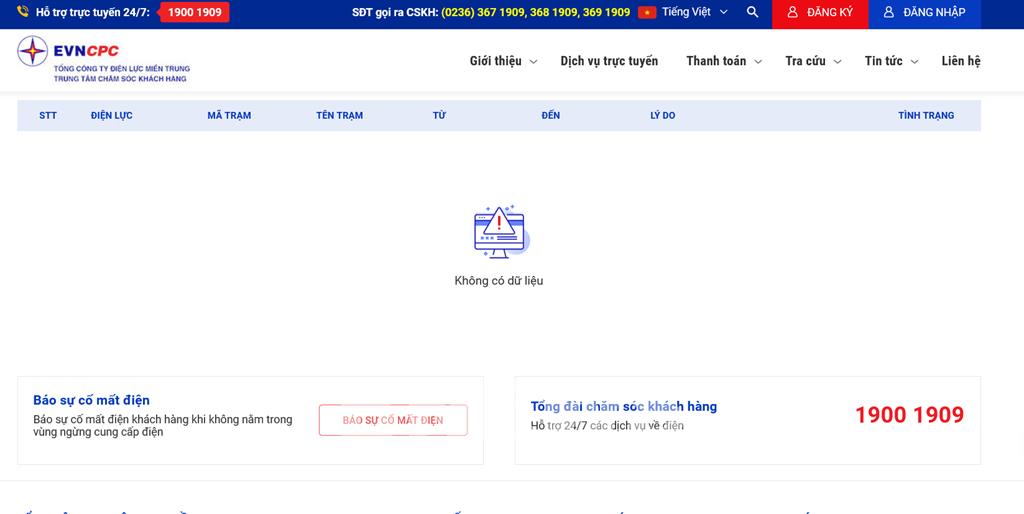Expand the Tra cứu menu
Screen dimensions: 1024x514
click(x=813, y=61)
